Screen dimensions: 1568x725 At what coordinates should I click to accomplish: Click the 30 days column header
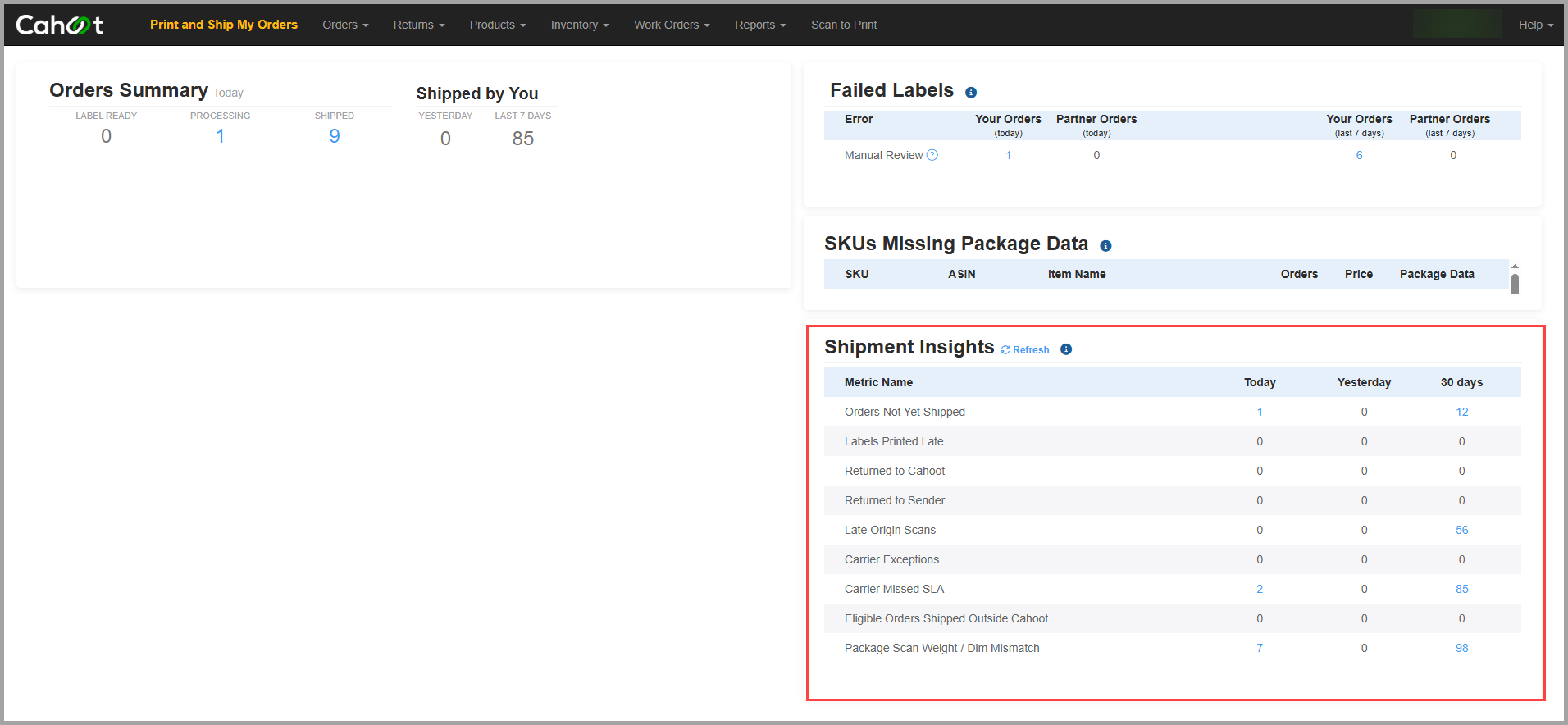tap(1461, 382)
